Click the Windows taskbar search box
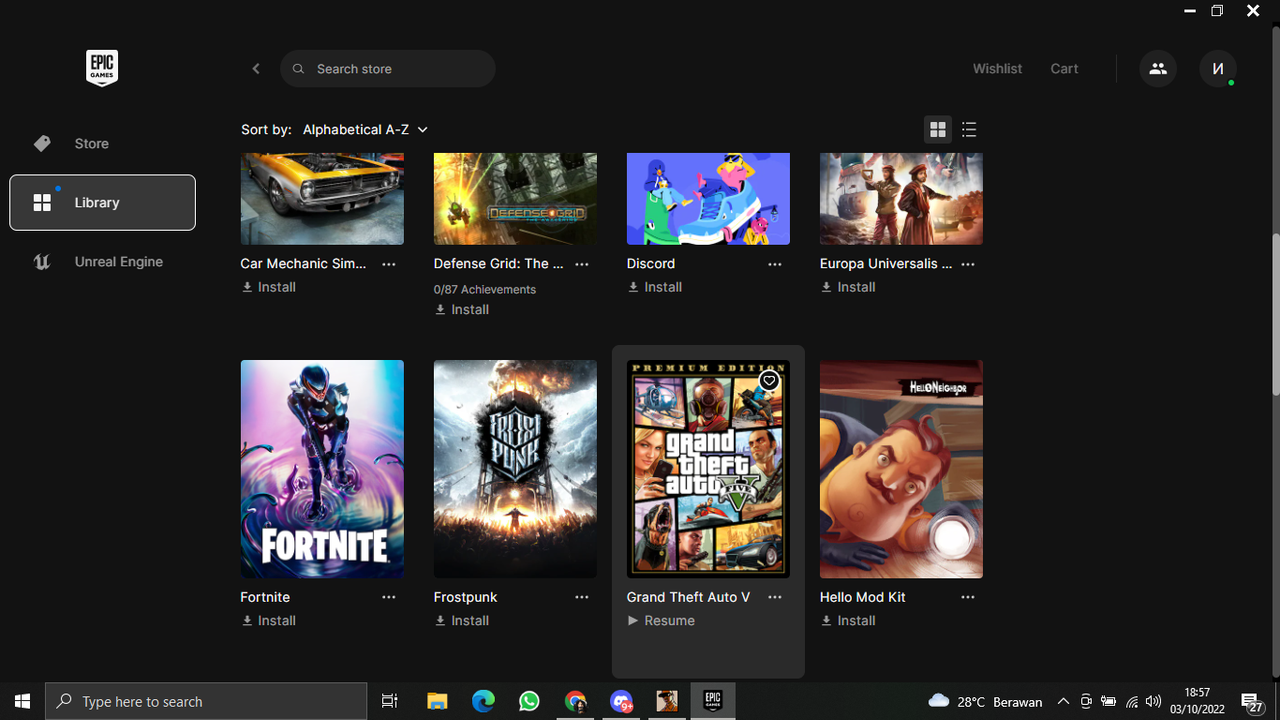The image size is (1280, 720). pyautogui.click(x=207, y=702)
